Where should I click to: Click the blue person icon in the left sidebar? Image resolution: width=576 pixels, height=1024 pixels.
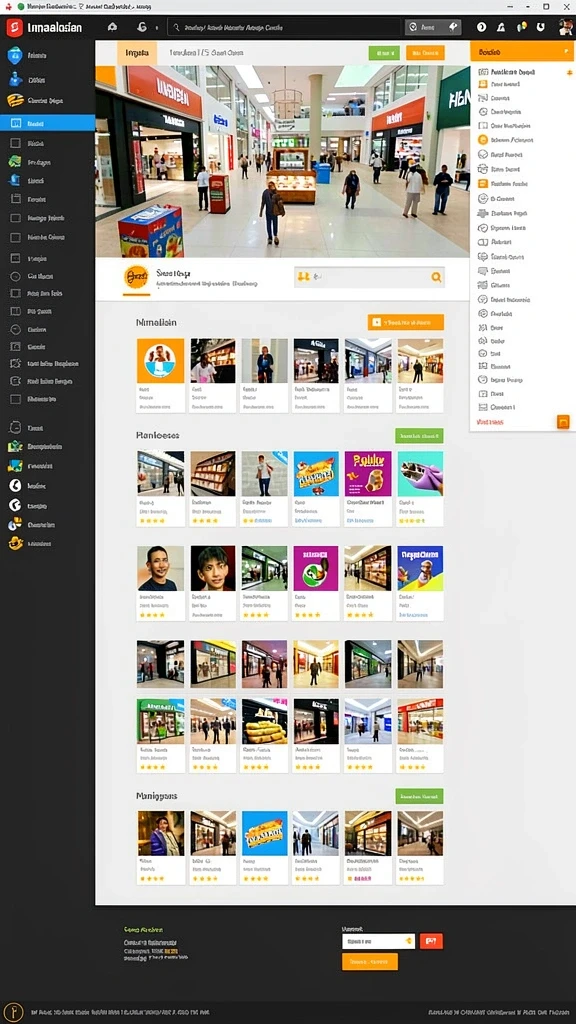(15, 80)
